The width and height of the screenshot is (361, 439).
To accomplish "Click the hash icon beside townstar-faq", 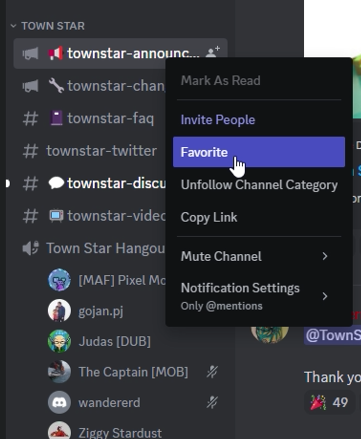I will pyautogui.click(x=30, y=119).
